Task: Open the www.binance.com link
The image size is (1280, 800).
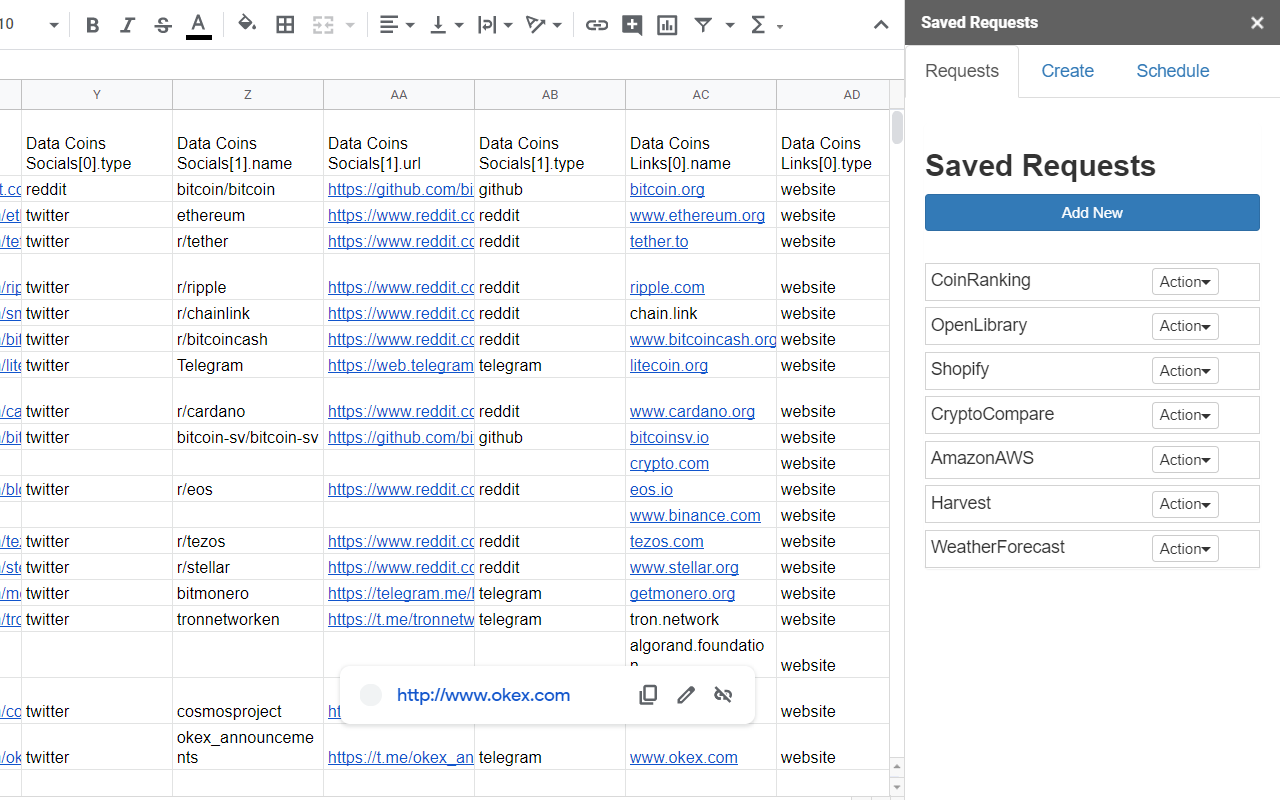Action: click(695, 516)
